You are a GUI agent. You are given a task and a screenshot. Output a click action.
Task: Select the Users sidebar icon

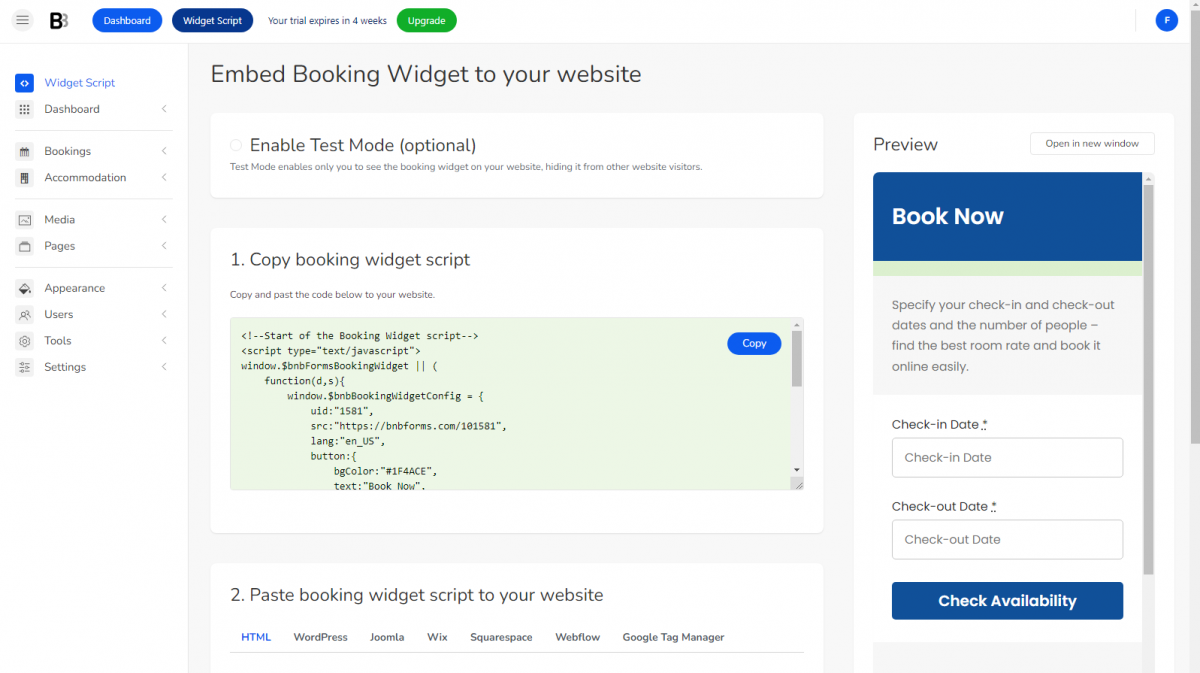point(22,314)
